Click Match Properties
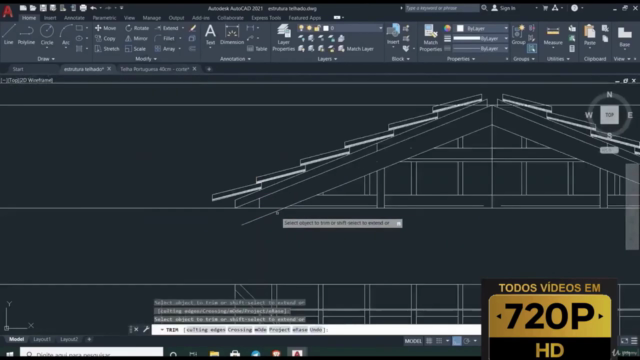640x360 pixels. 430,38
